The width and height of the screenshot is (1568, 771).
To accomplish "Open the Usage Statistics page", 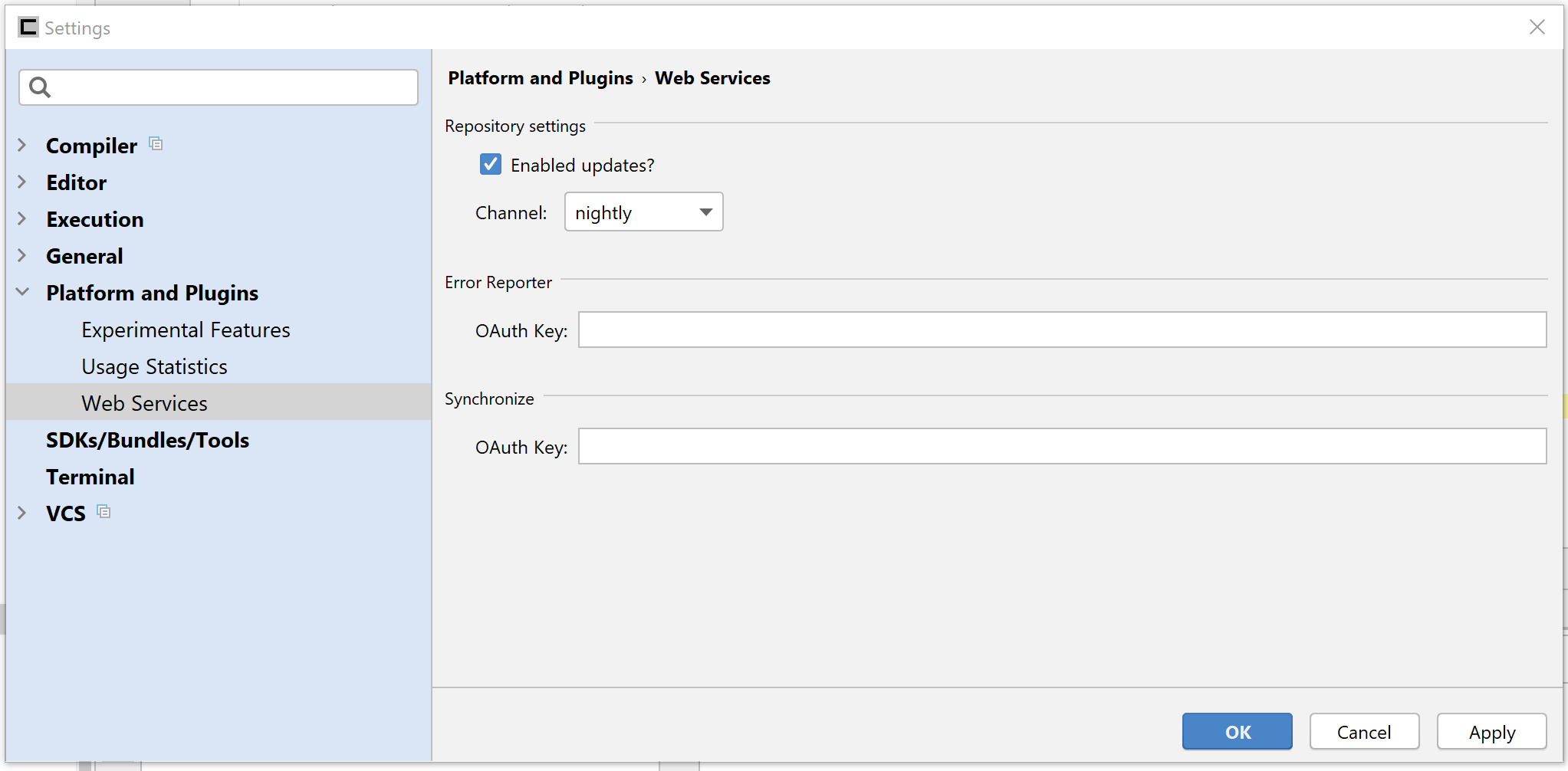I will (154, 366).
